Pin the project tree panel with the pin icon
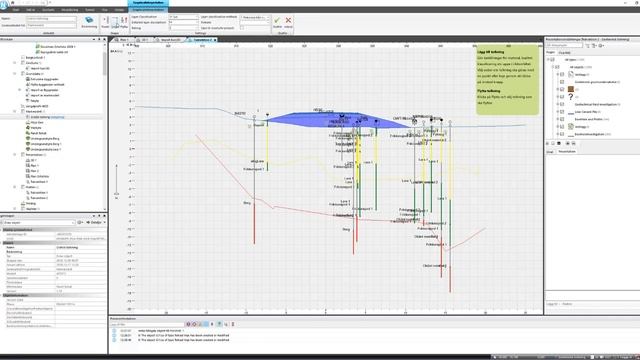 [x=99, y=39]
